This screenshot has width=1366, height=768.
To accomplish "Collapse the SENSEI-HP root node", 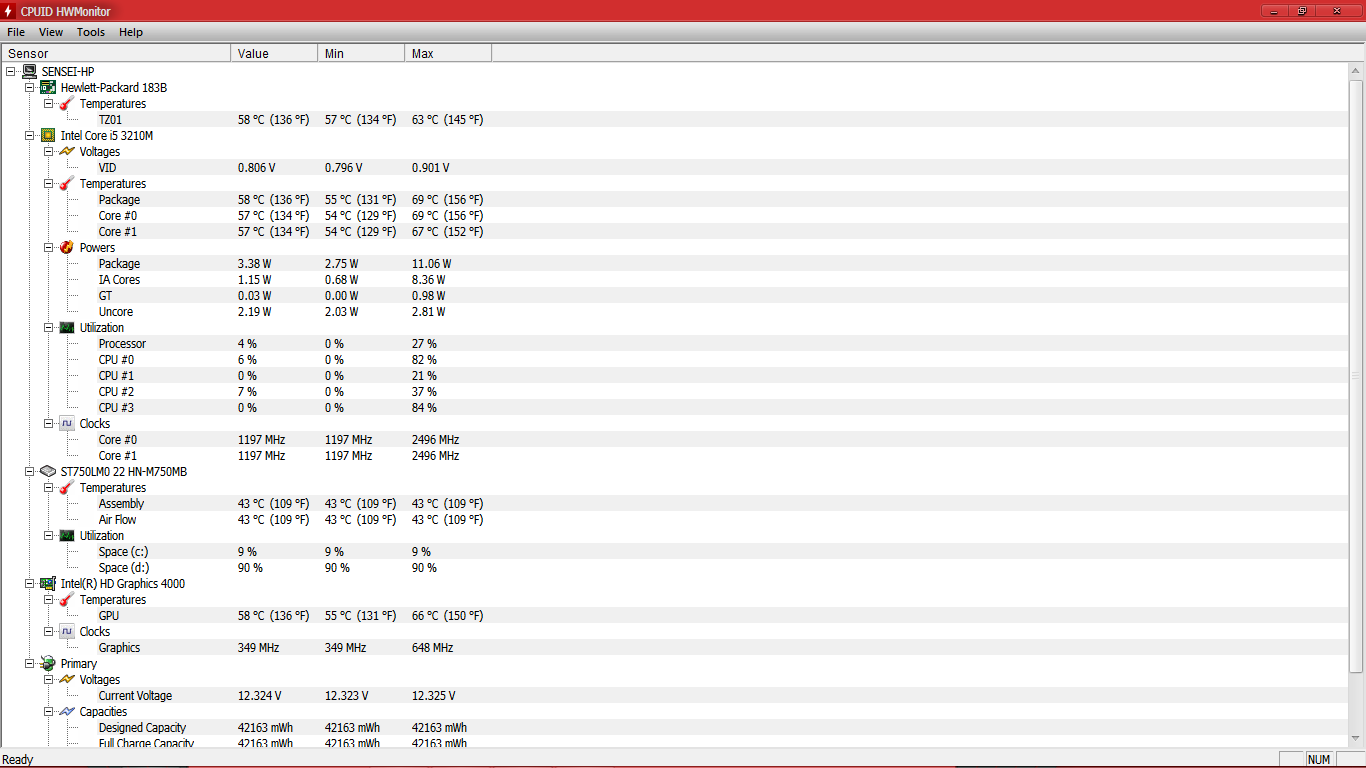I will pos(11,72).
